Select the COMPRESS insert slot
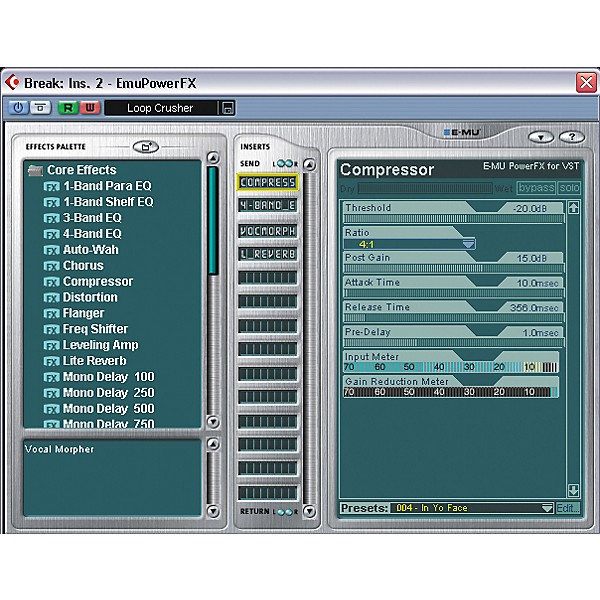The image size is (600, 600). pos(267,183)
